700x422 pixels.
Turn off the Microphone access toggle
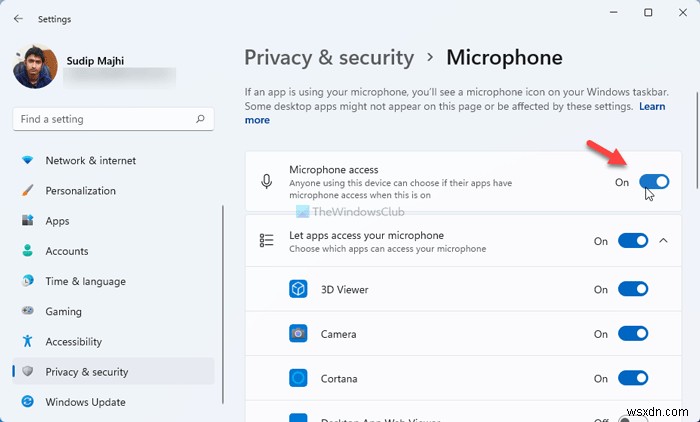[654, 182]
